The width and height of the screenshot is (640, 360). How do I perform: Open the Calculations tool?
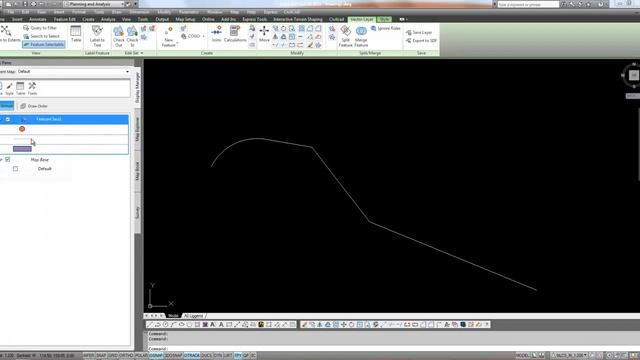coord(235,33)
